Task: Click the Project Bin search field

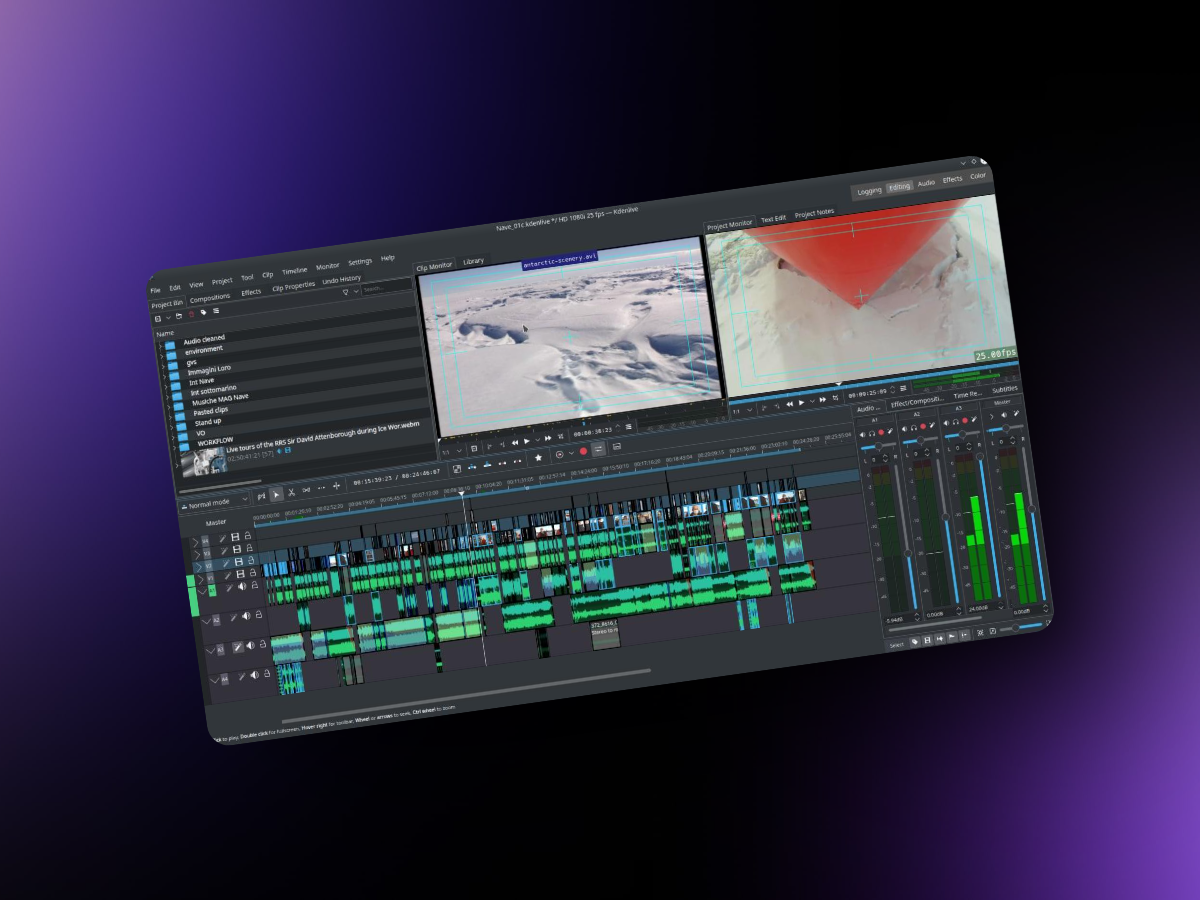Action: pos(385,288)
